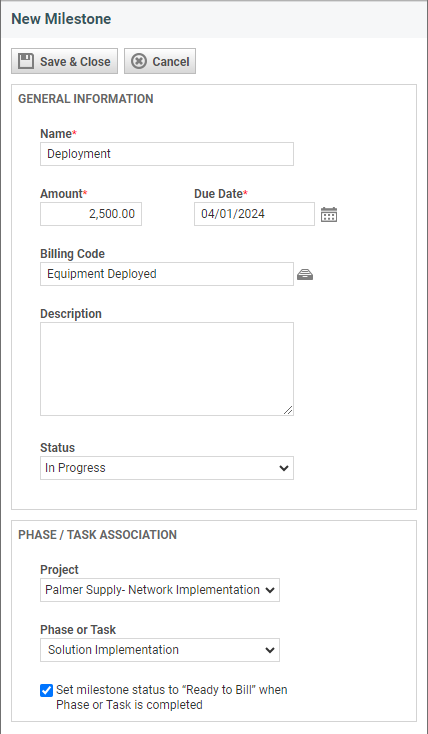The width and height of the screenshot is (428, 734).
Task: Click the PHASE / TASK ASSOCIATION heading
Action: pyautogui.click(x=97, y=535)
